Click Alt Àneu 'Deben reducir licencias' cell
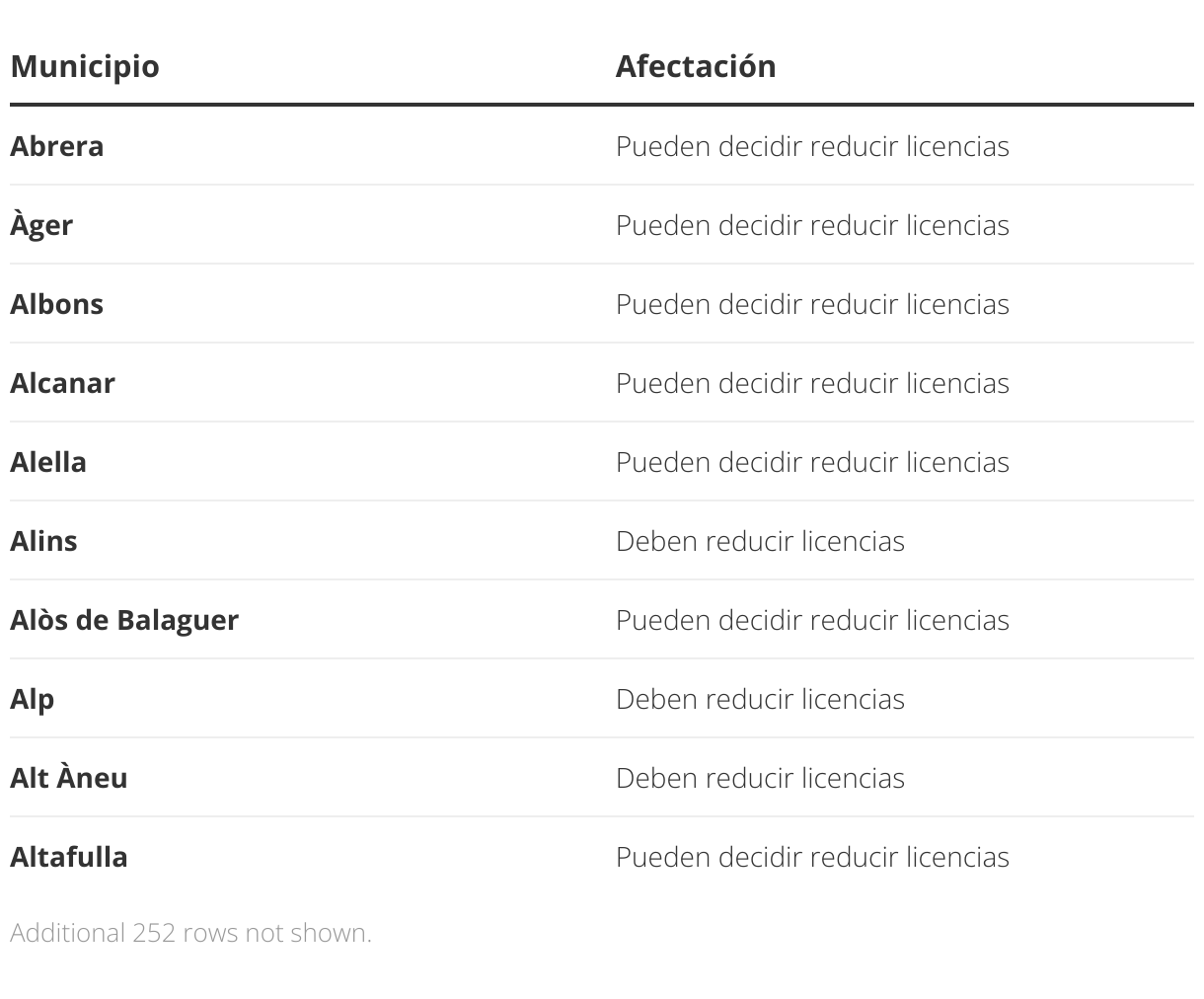 [760, 778]
